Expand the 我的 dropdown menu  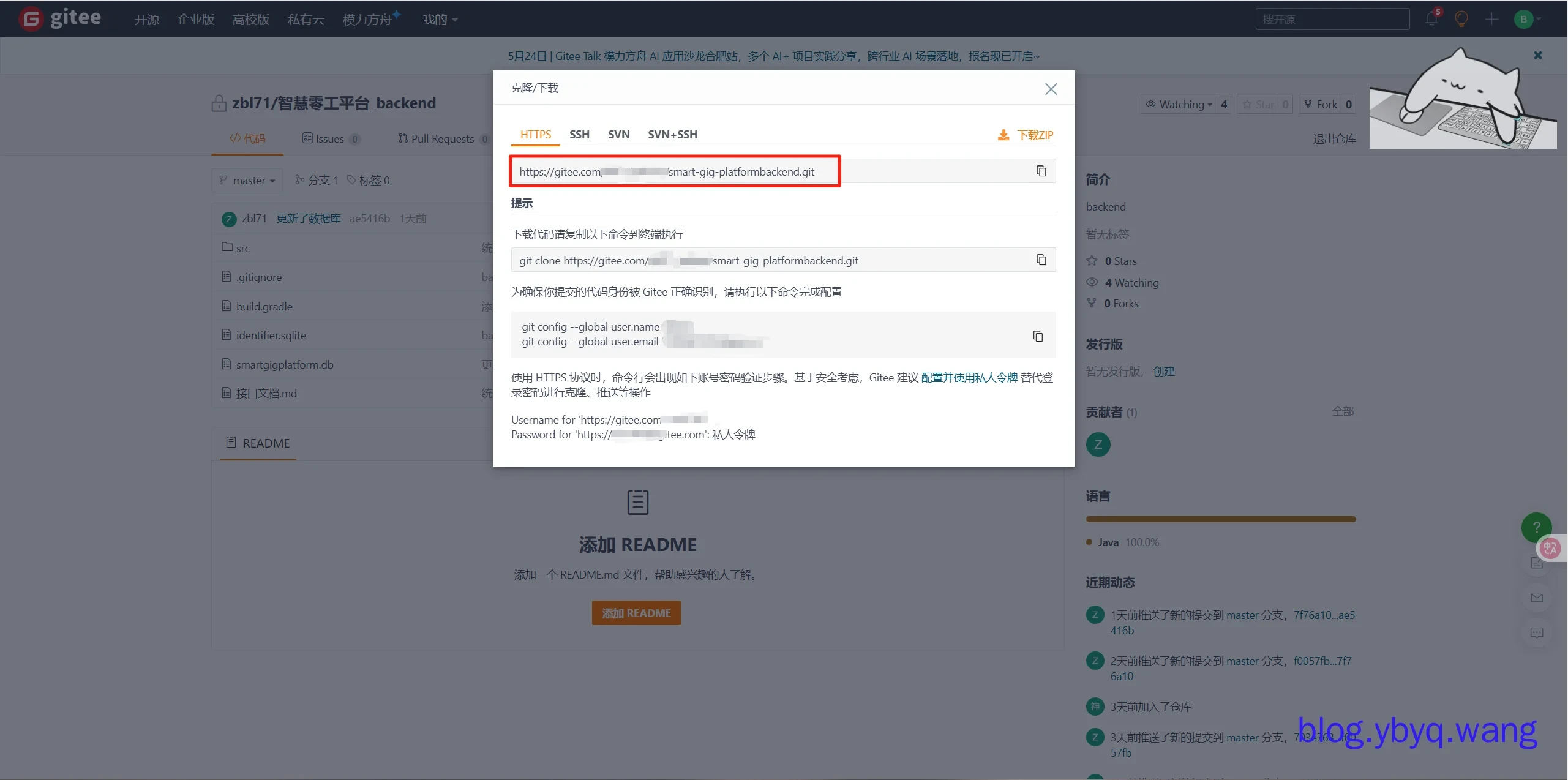[x=440, y=20]
